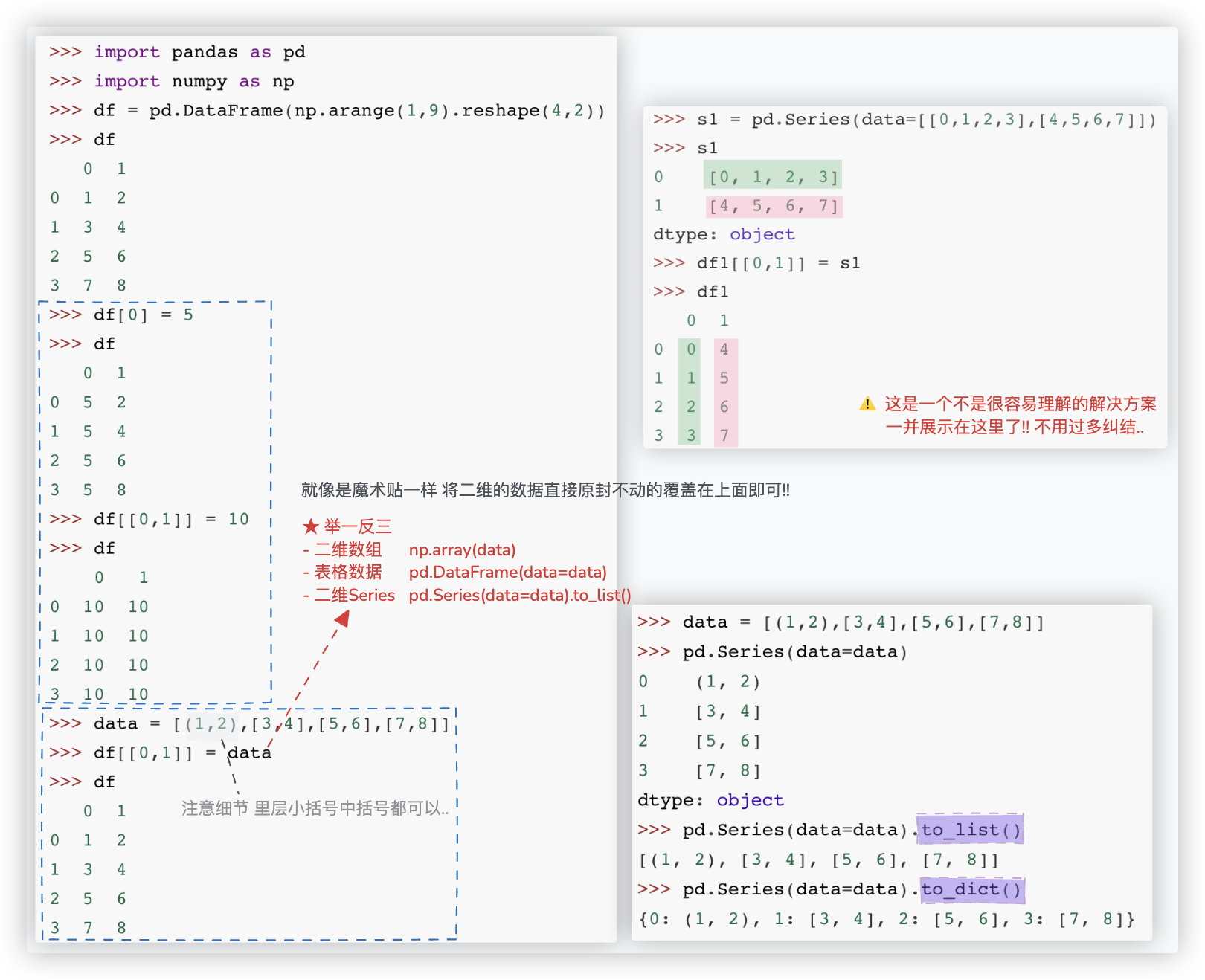Click the dictionary output line starting with {0:
This screenshot has height=980, width=1205.
(886, 919)
